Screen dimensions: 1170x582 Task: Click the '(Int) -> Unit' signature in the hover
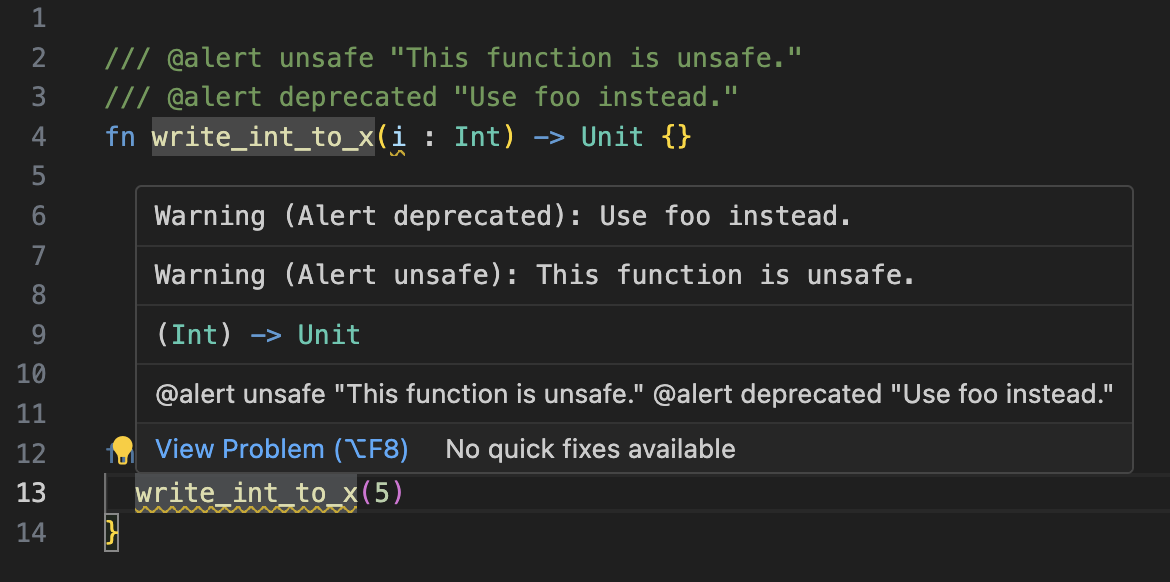258,335
